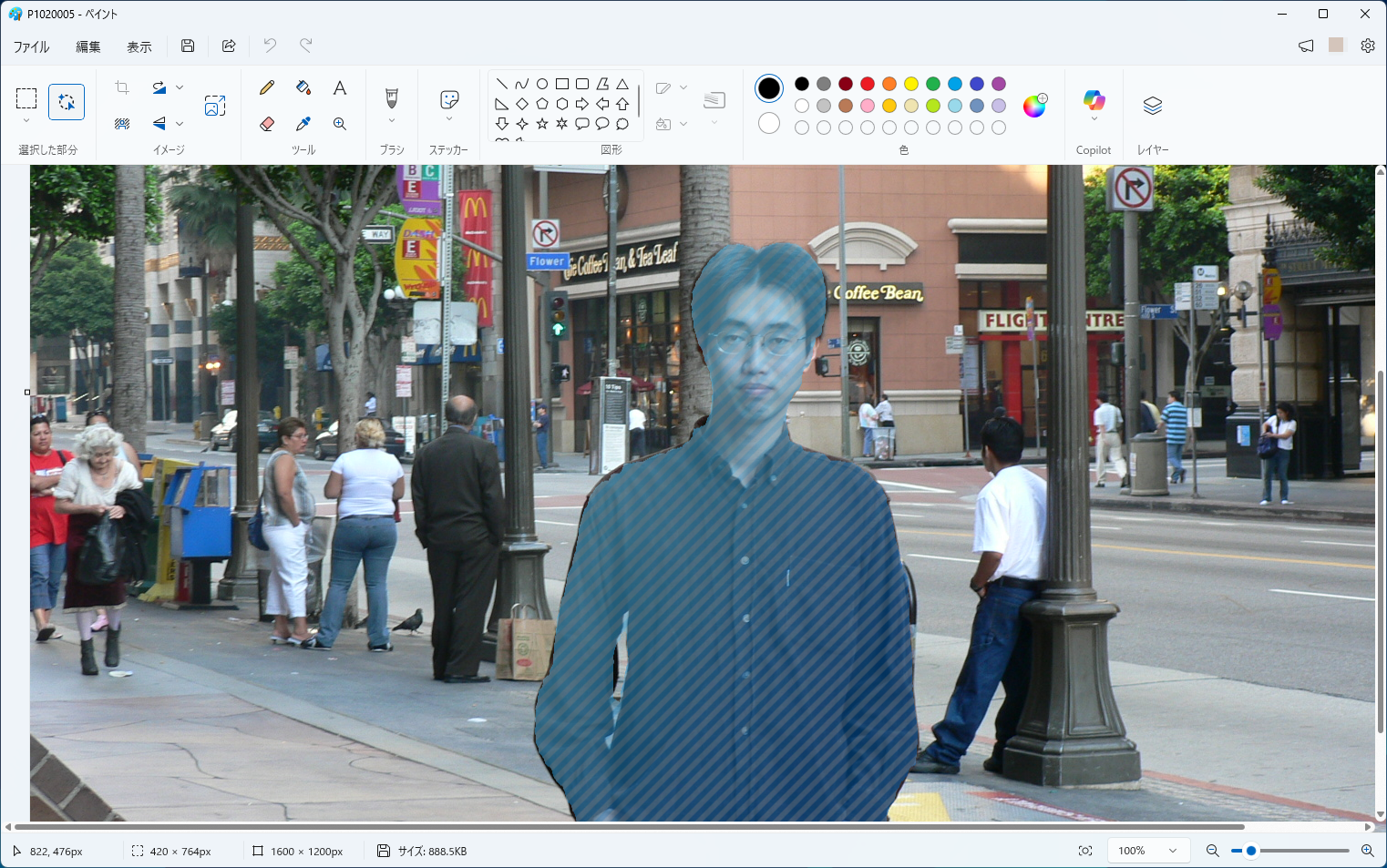Expand the Rotate dropdown arrow

pos(180,87)
